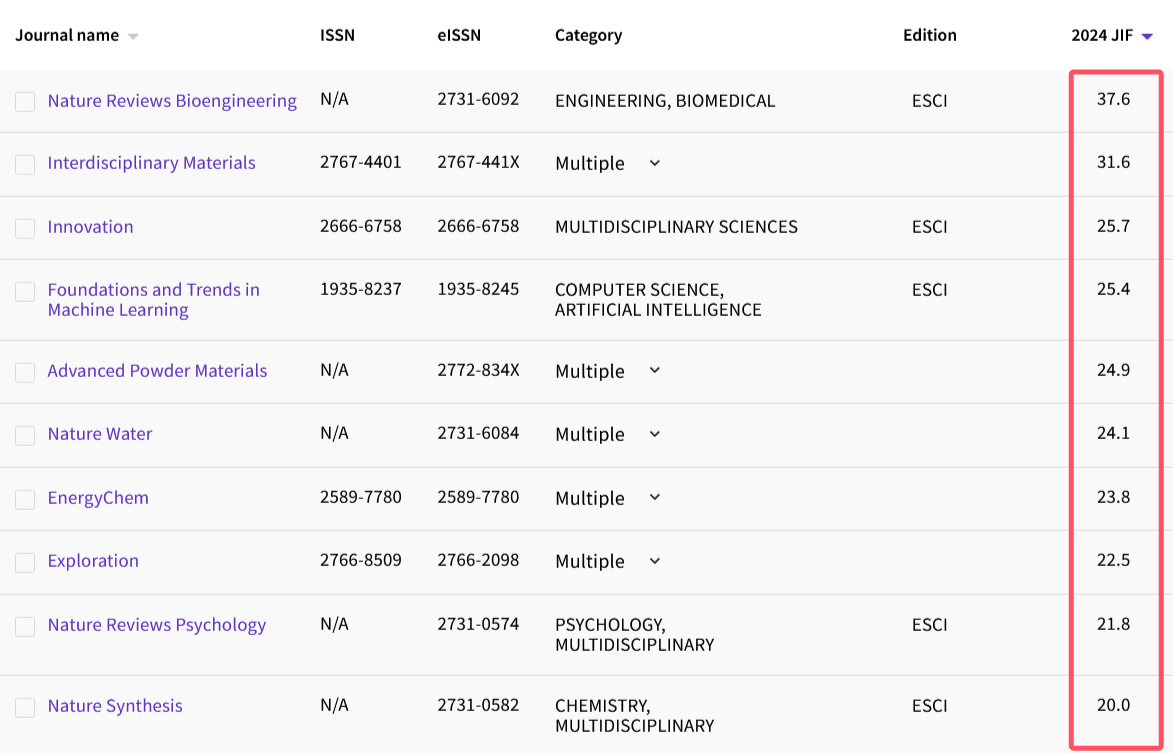Screen dimensions: 1173x753
Task: Tick the checkbox beside Innovation journal
Action: click(x=25, y=228)
